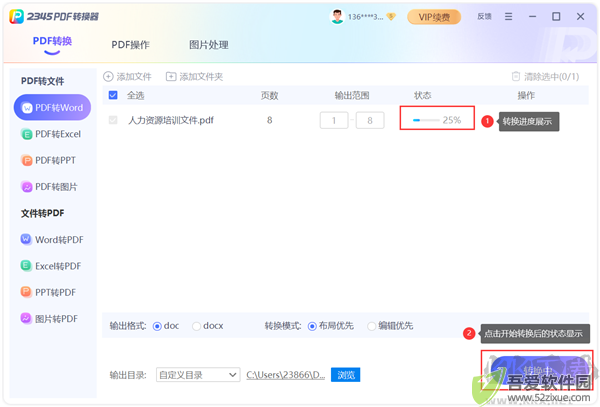Choose docx output format radio

(196, 326)
